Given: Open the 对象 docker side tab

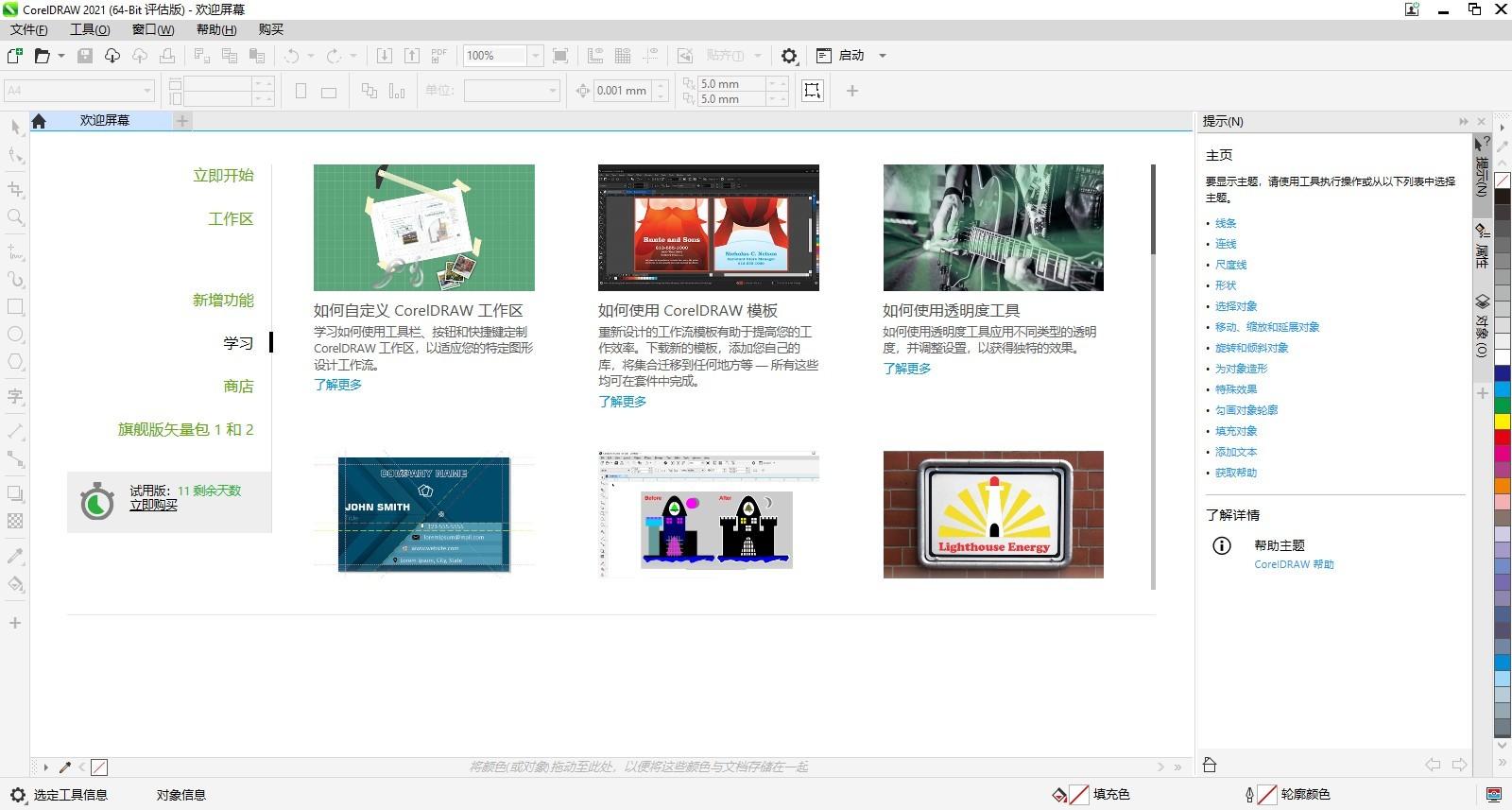Looking at the screenshot, I should click(1483, 327).
